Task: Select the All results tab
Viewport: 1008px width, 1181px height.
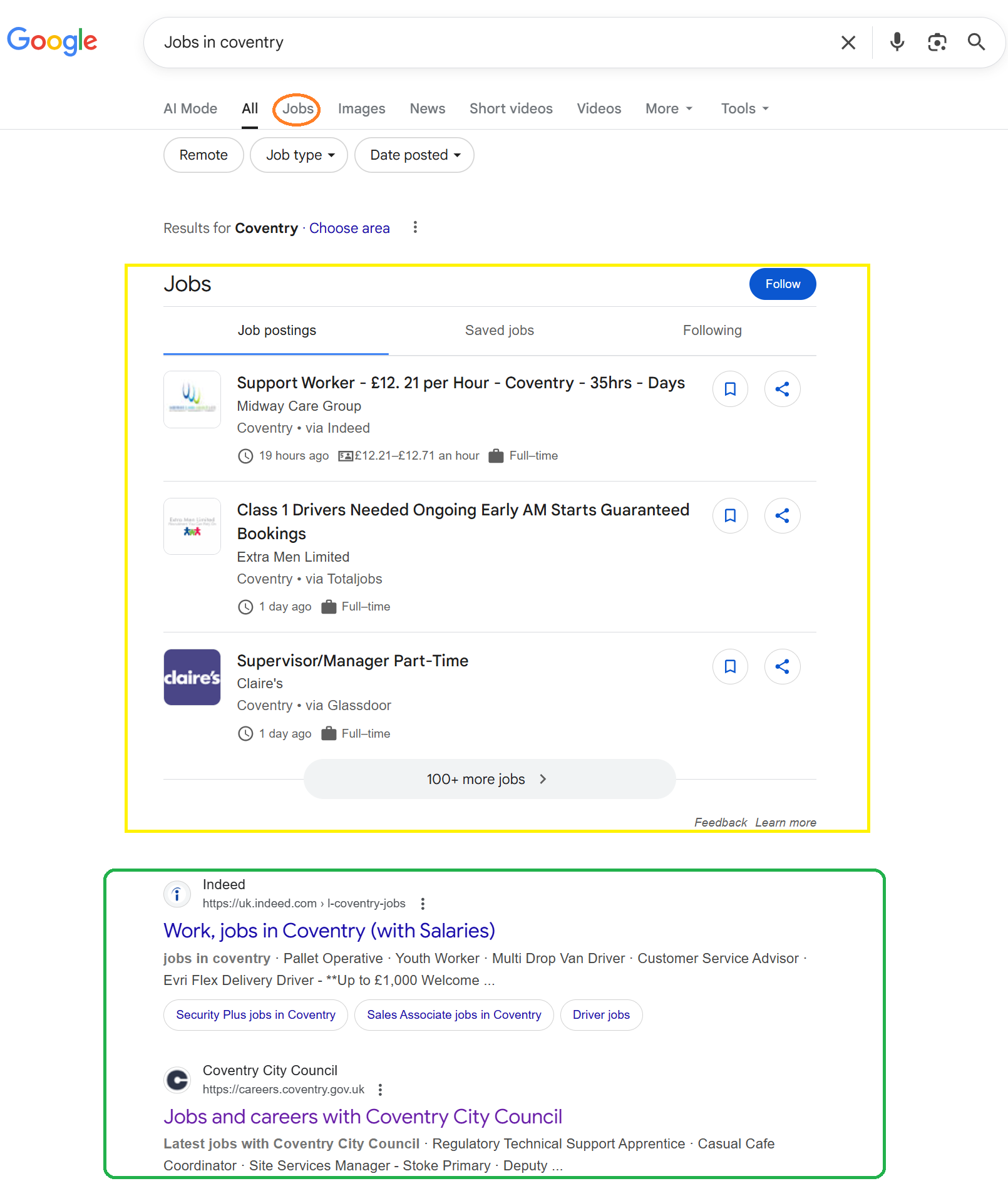Action: [x=250, y=108]
